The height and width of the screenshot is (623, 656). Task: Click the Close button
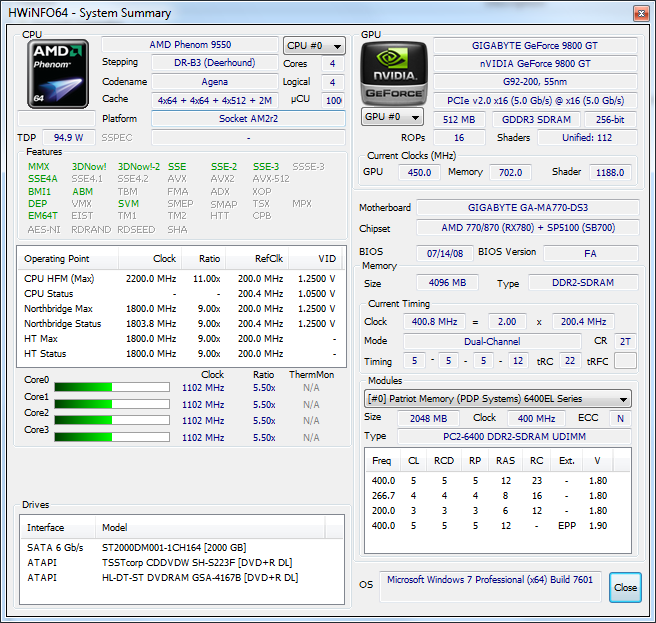point(625,587)
